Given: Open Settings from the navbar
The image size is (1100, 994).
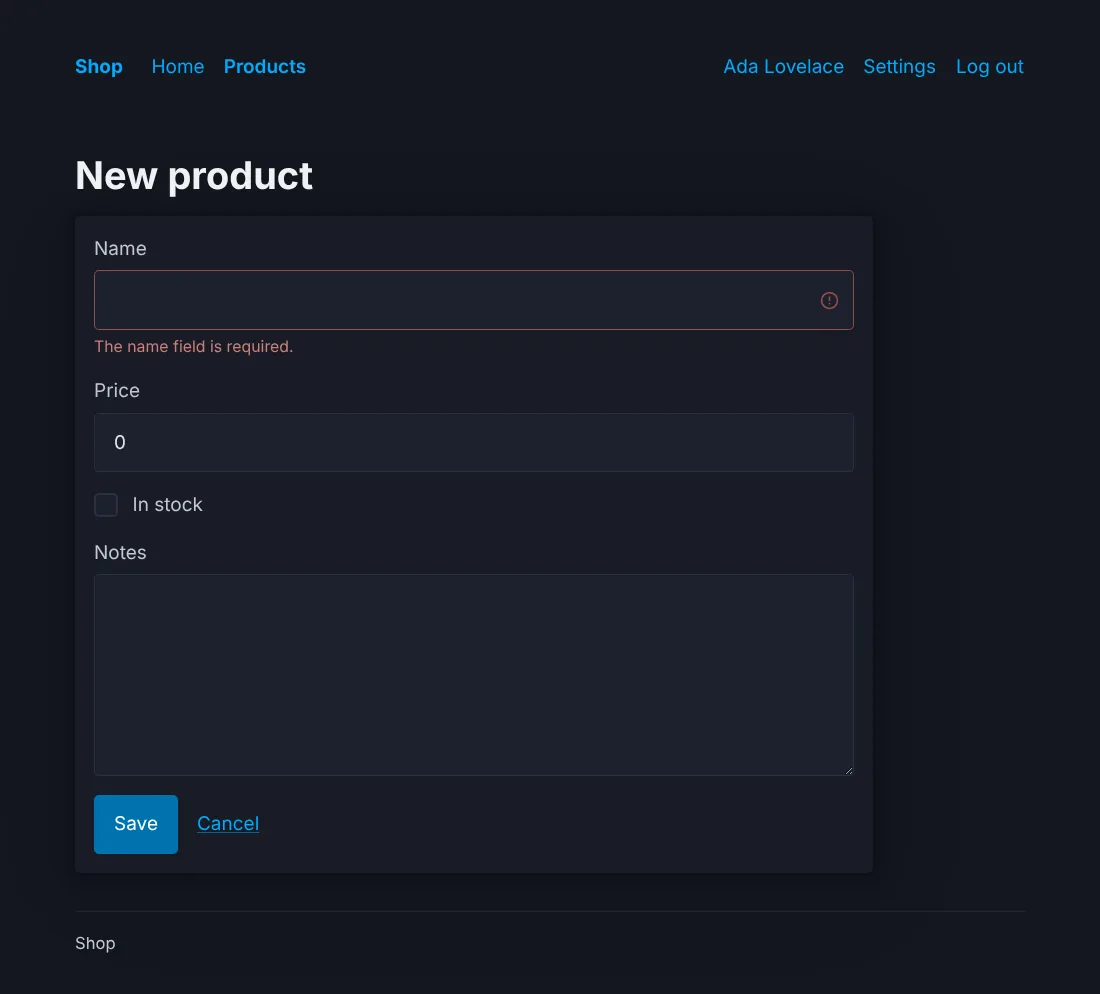Looking at the screenshot, I should click(x=899, y=67).
